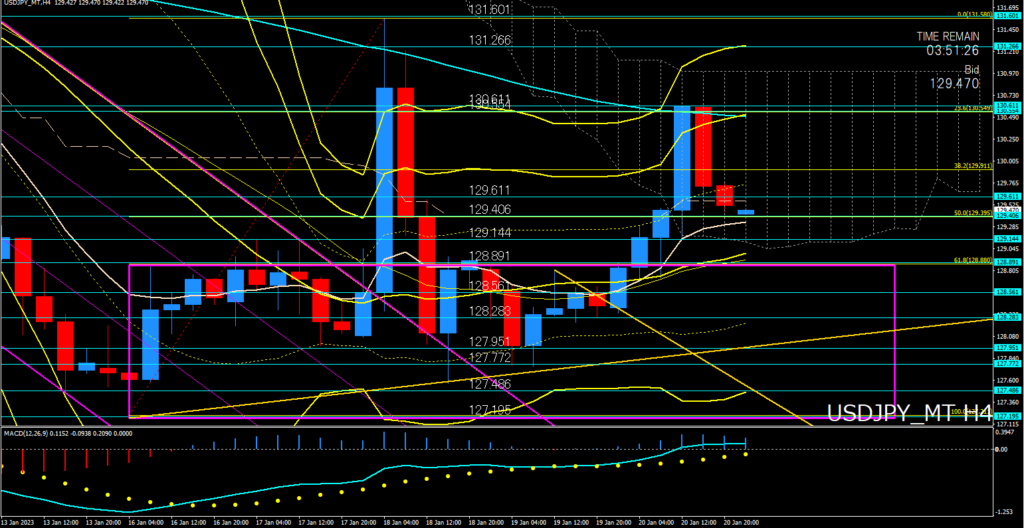The image size is (1024, 528).
Task: Click the 38.2(129.911) Fibonacci label
Action: 974,166
